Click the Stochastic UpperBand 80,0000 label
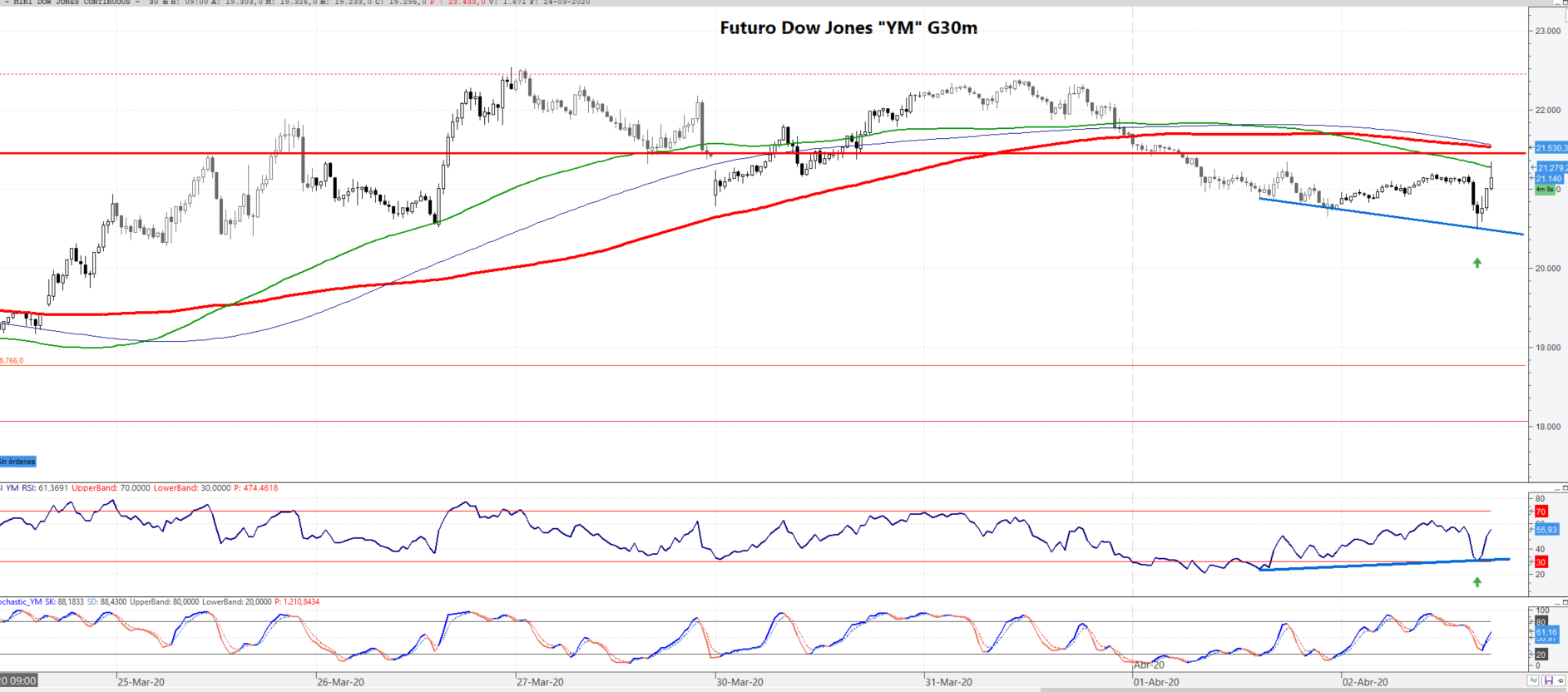The width and height of the screenshot is (1568, 692). (165, 602)
